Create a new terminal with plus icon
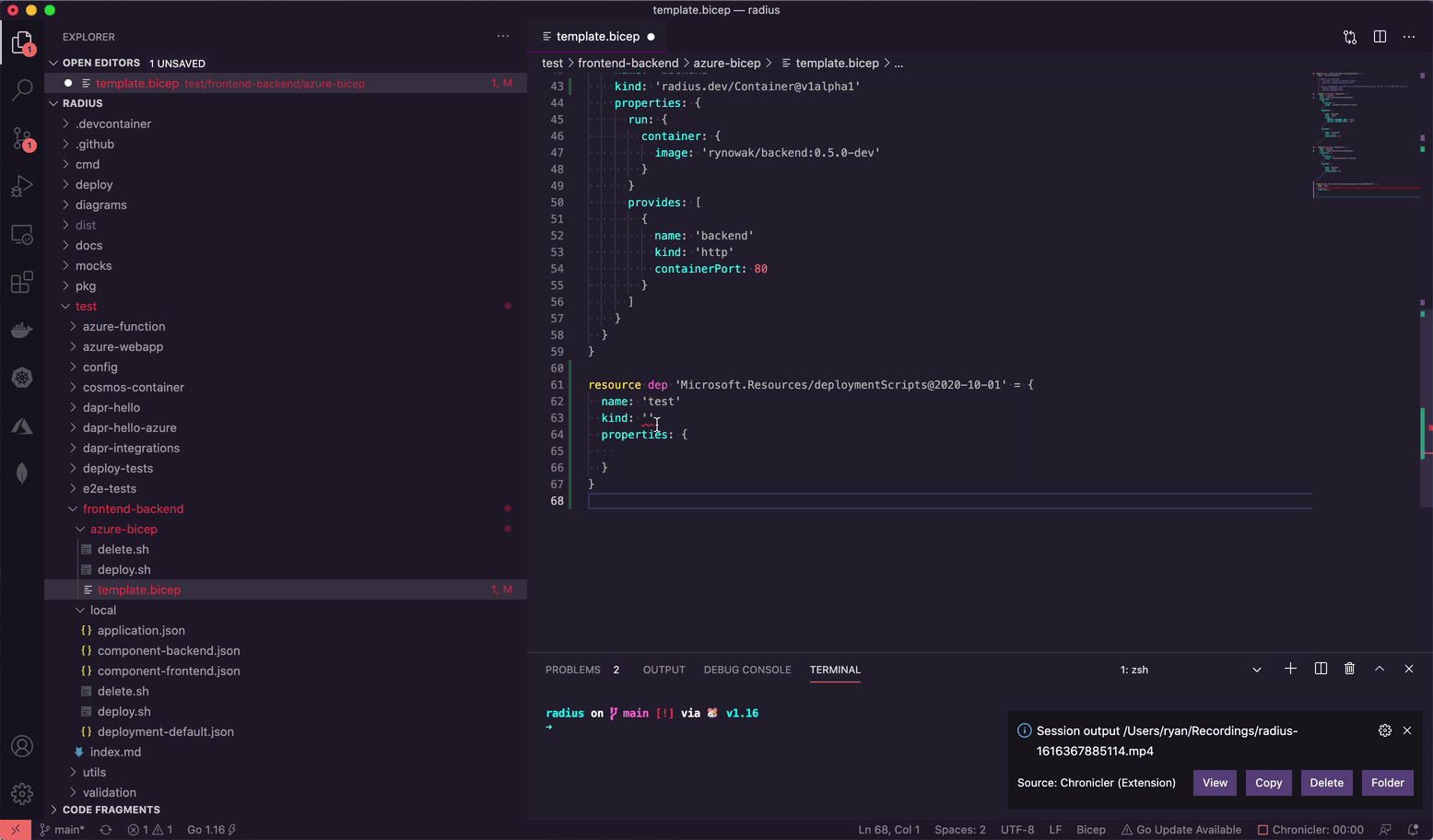The height and width of the screenshot is (840, 1433). [x=1290, y=669]
